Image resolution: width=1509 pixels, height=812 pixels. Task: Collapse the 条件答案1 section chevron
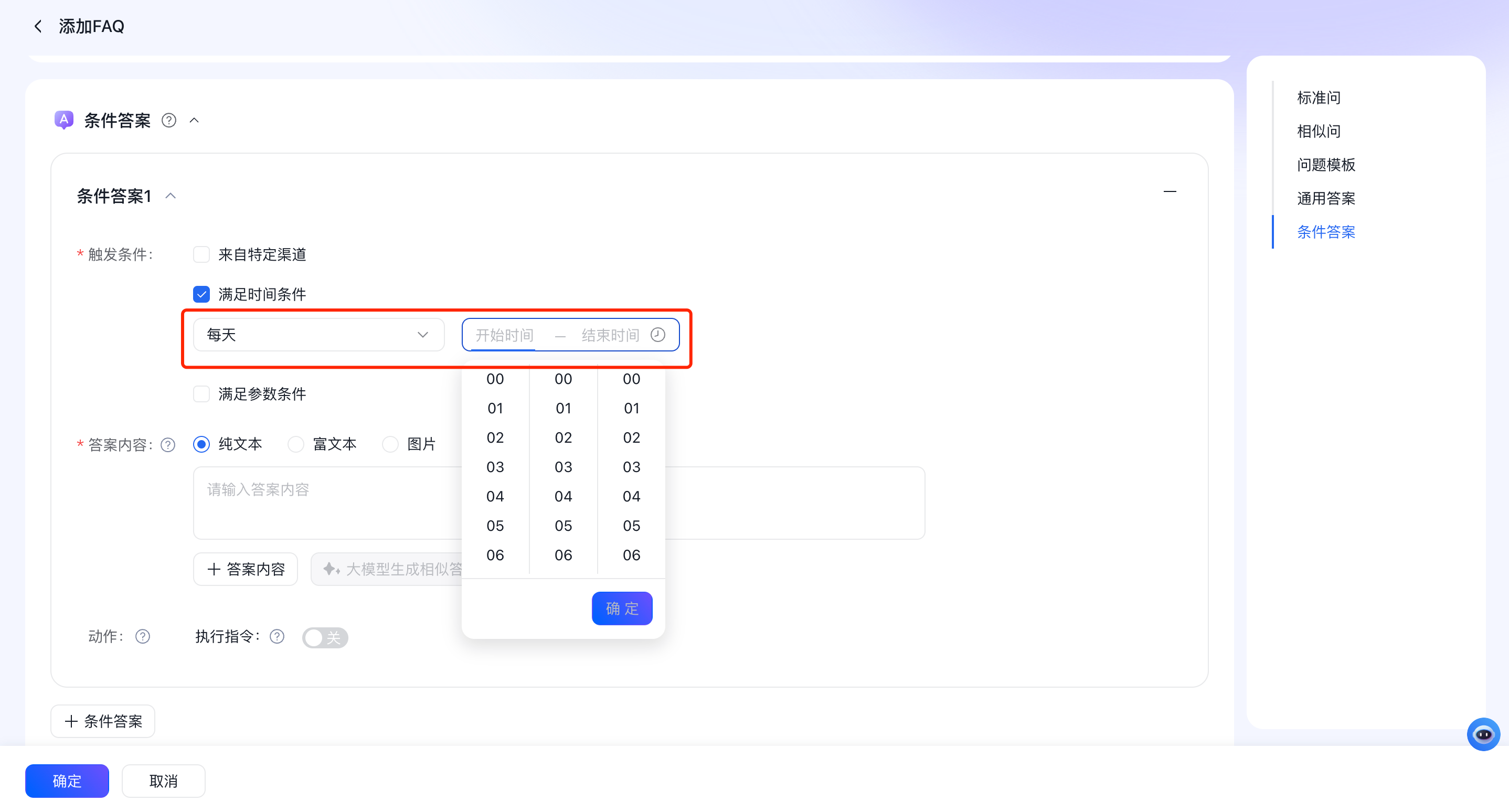coord(171,196)
